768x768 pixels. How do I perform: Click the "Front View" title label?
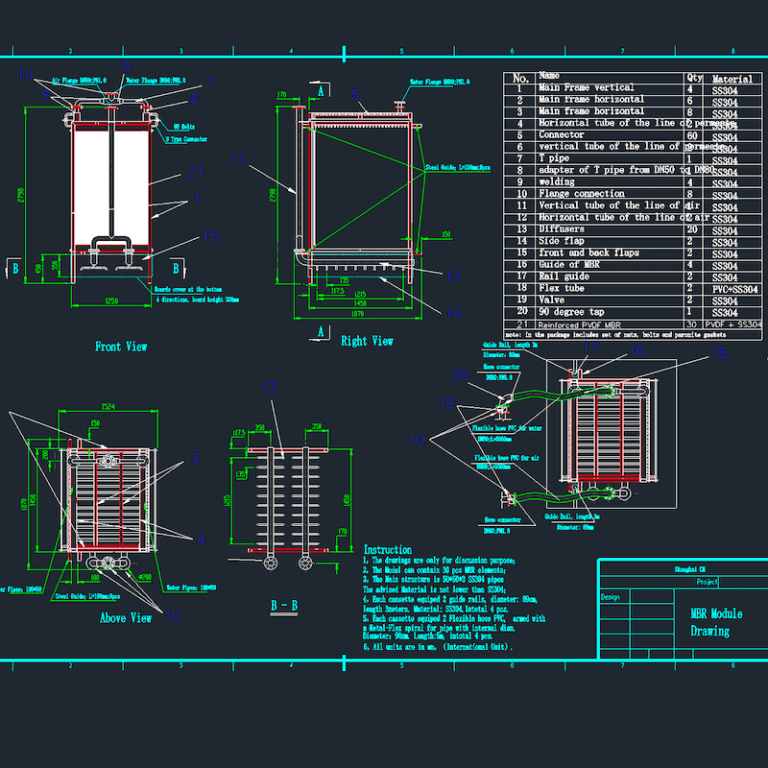click(121, 347)
